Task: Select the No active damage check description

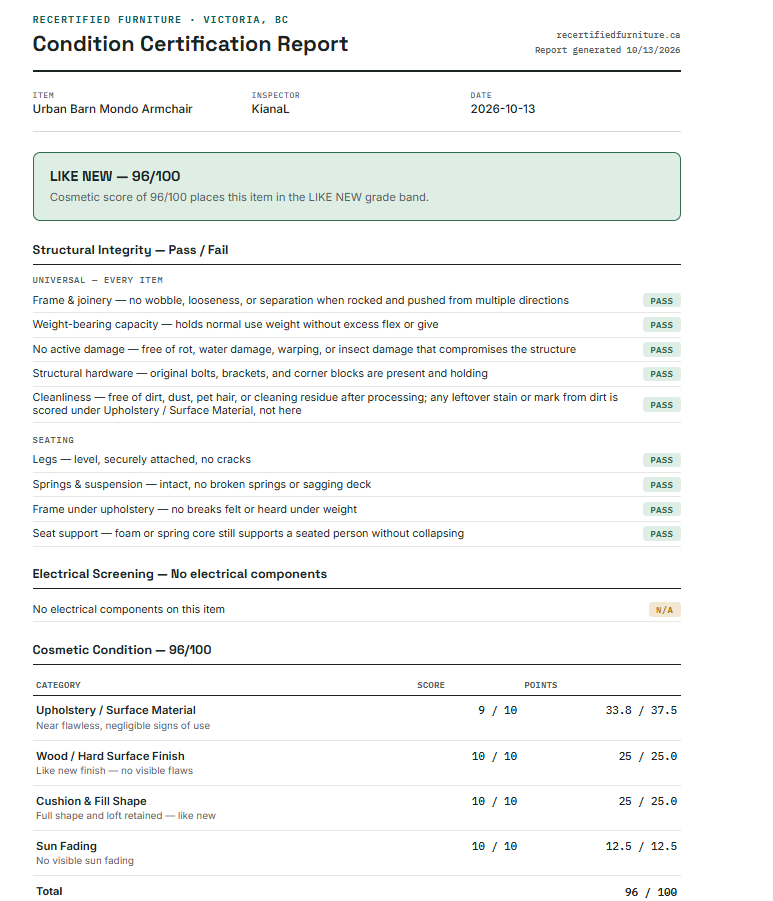Action: (304, 349)
